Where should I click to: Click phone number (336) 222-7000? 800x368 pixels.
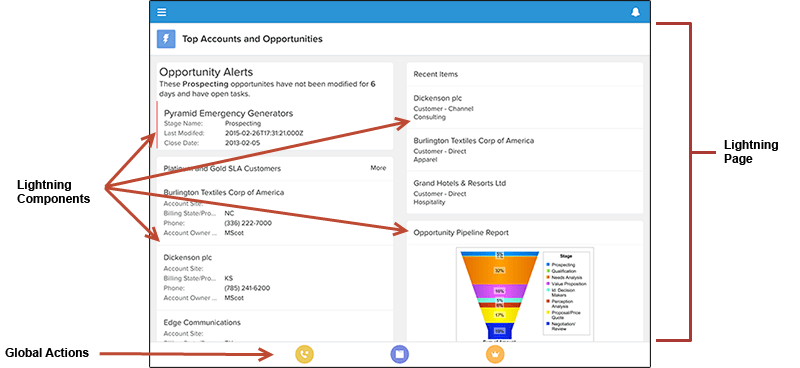click(x=248, y=223)
